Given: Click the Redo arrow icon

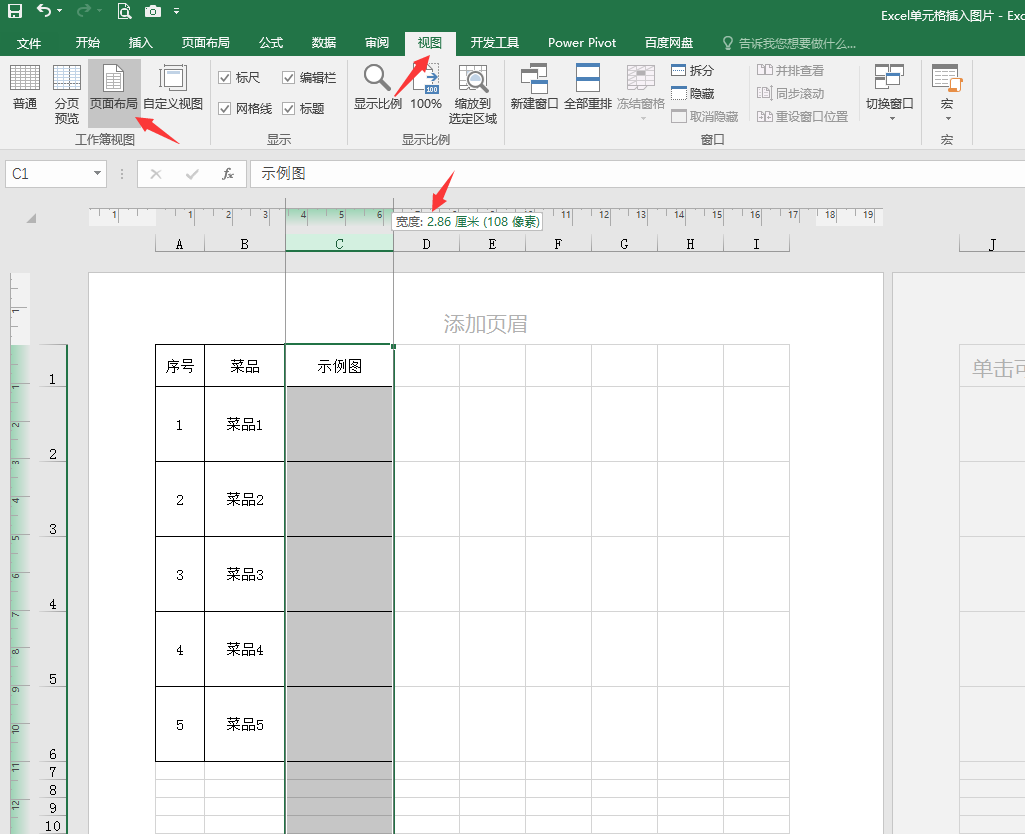Looking at the screenshot, I should tap(83, 10).
